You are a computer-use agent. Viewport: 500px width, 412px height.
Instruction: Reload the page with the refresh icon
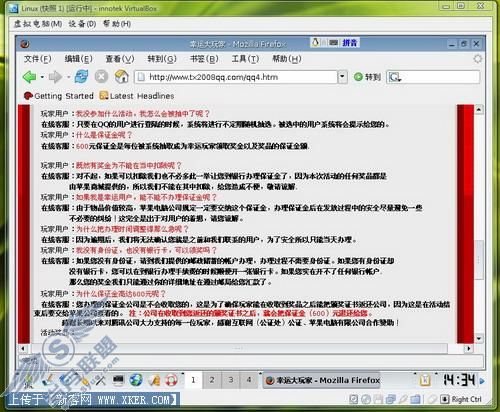(81, 77)
